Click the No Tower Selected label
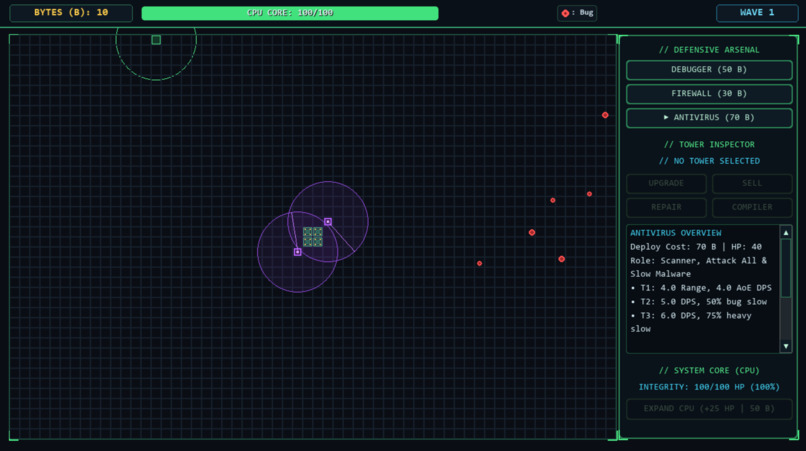The width and height of the screenshot is (806, 451). pos(709,161)
